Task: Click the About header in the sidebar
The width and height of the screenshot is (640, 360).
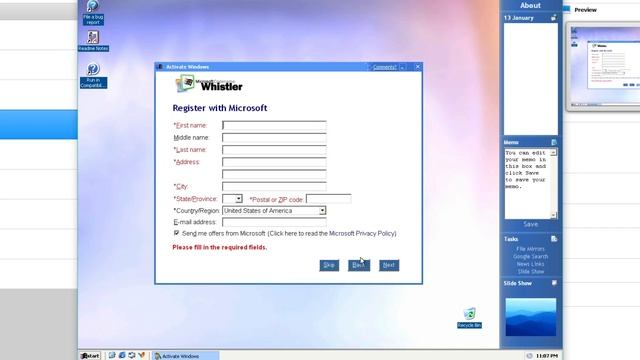Action: tap(530, 5)
